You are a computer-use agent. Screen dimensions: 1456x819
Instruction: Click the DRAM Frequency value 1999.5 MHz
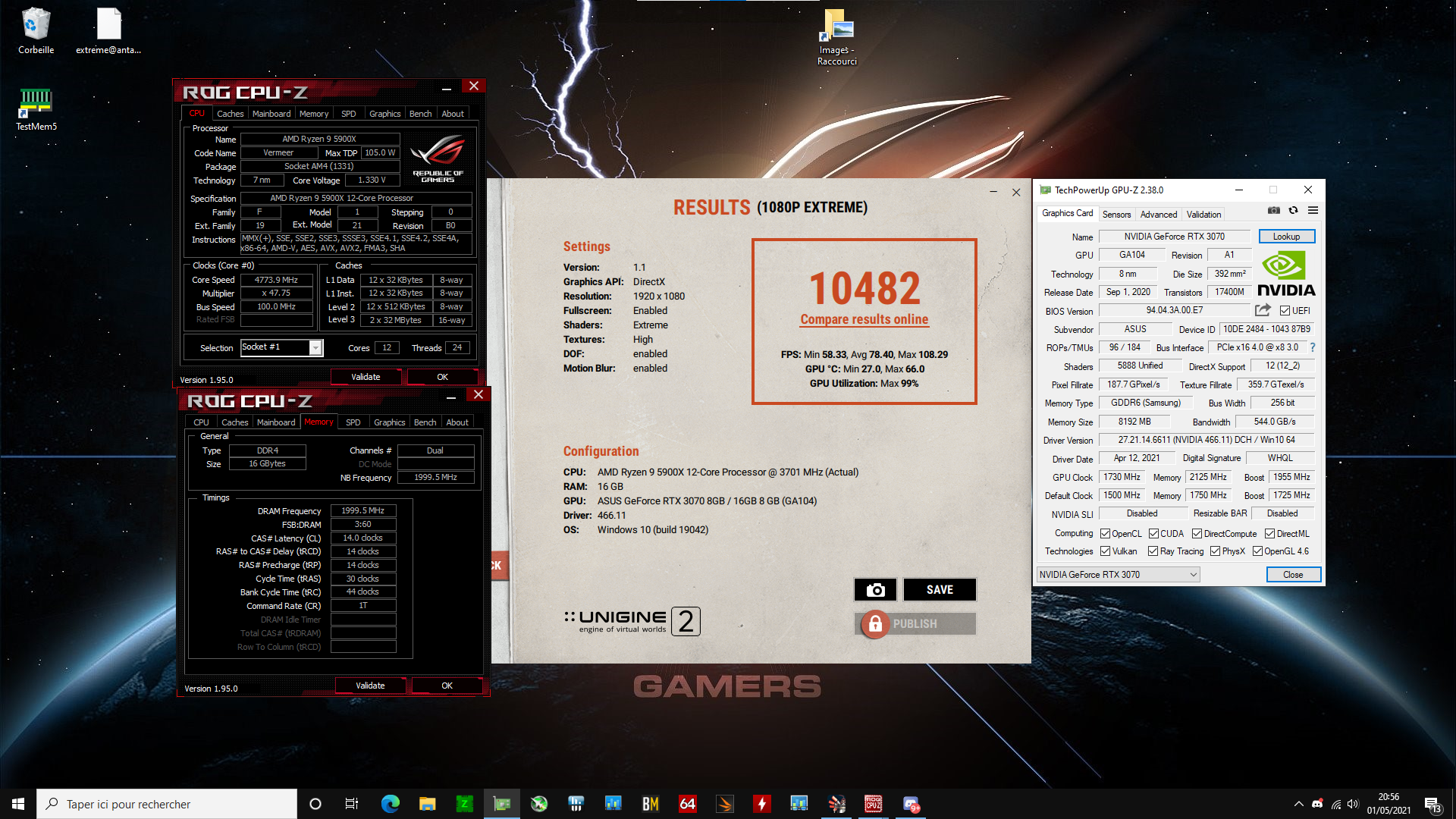[x=362, y=511]
